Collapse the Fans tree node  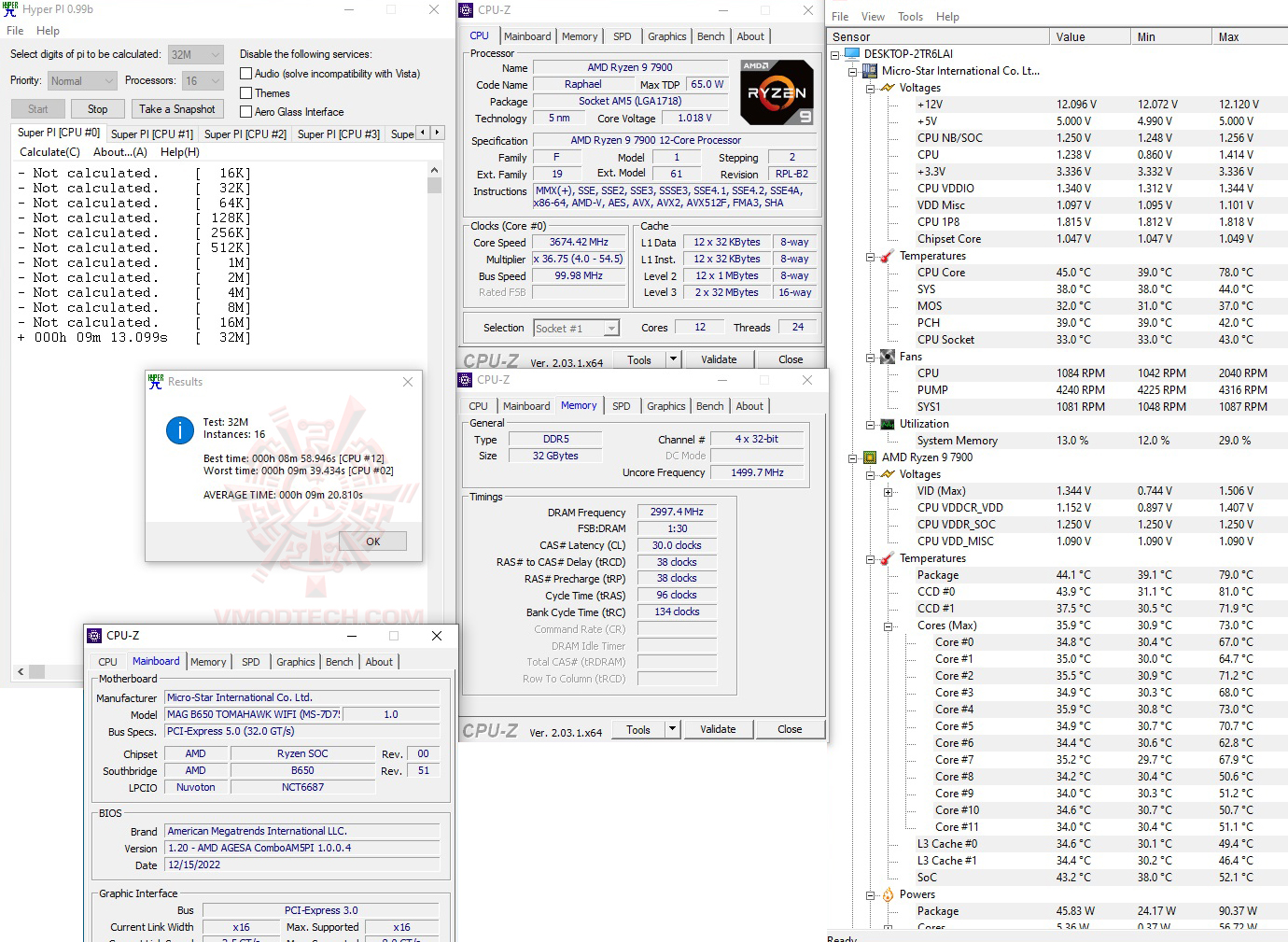(x=870, y=357)
